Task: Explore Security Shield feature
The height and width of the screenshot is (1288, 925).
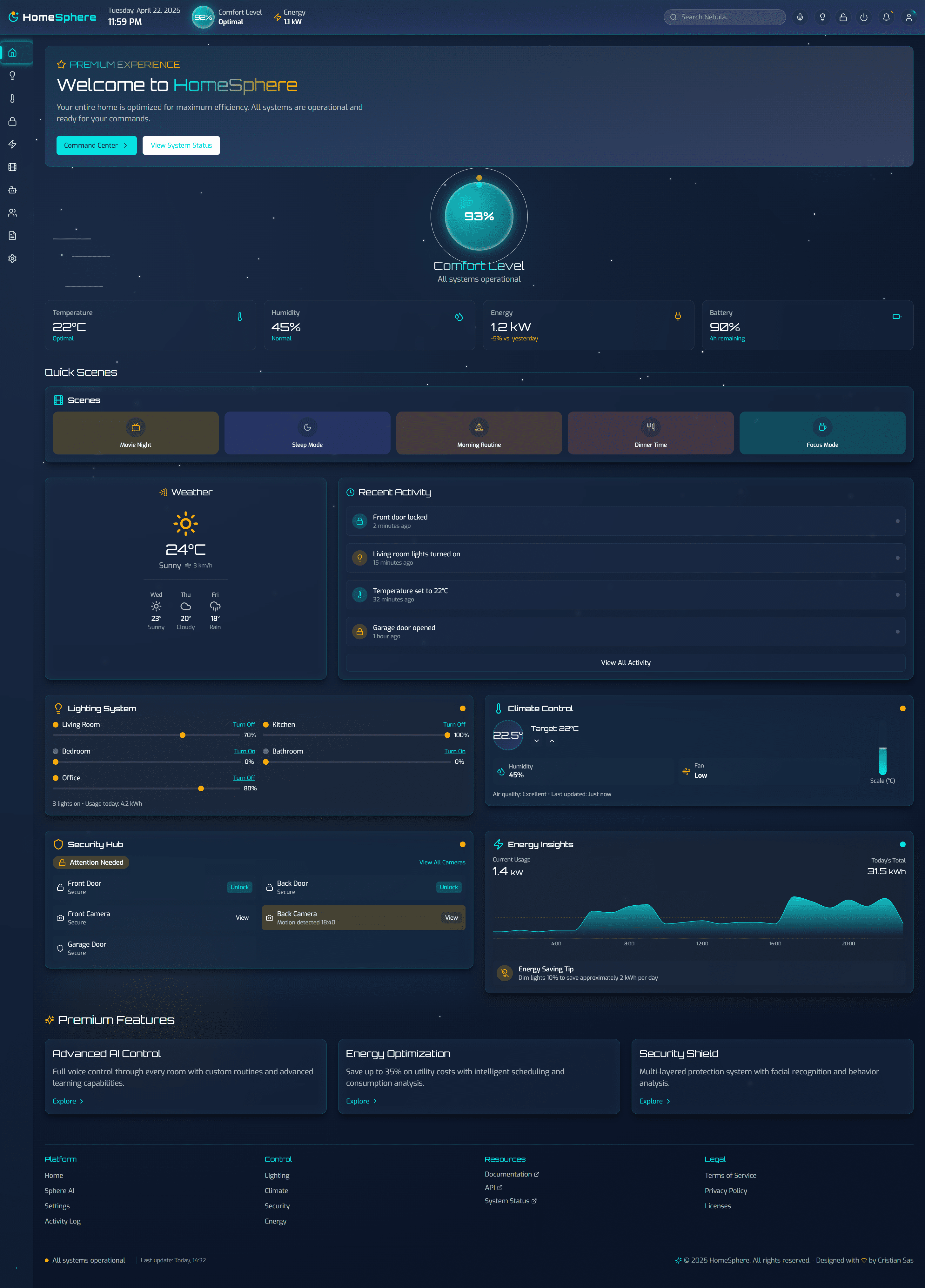Action: pyautogui.click(x=655, y=1101)
